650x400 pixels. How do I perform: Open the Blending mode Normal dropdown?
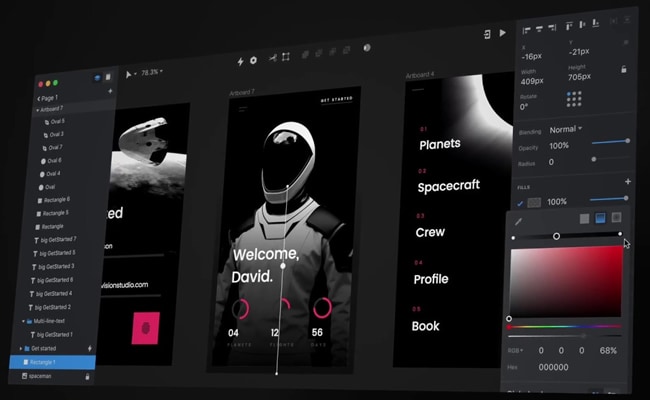pyautogui.click(x=565, y=129)
